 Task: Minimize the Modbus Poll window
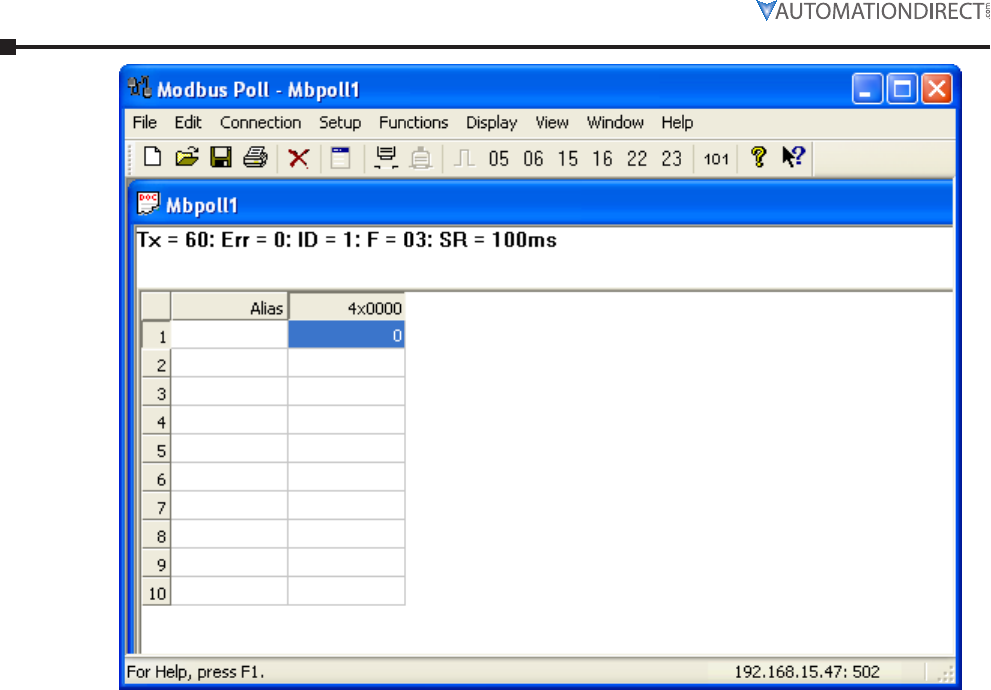pos(866,88)
